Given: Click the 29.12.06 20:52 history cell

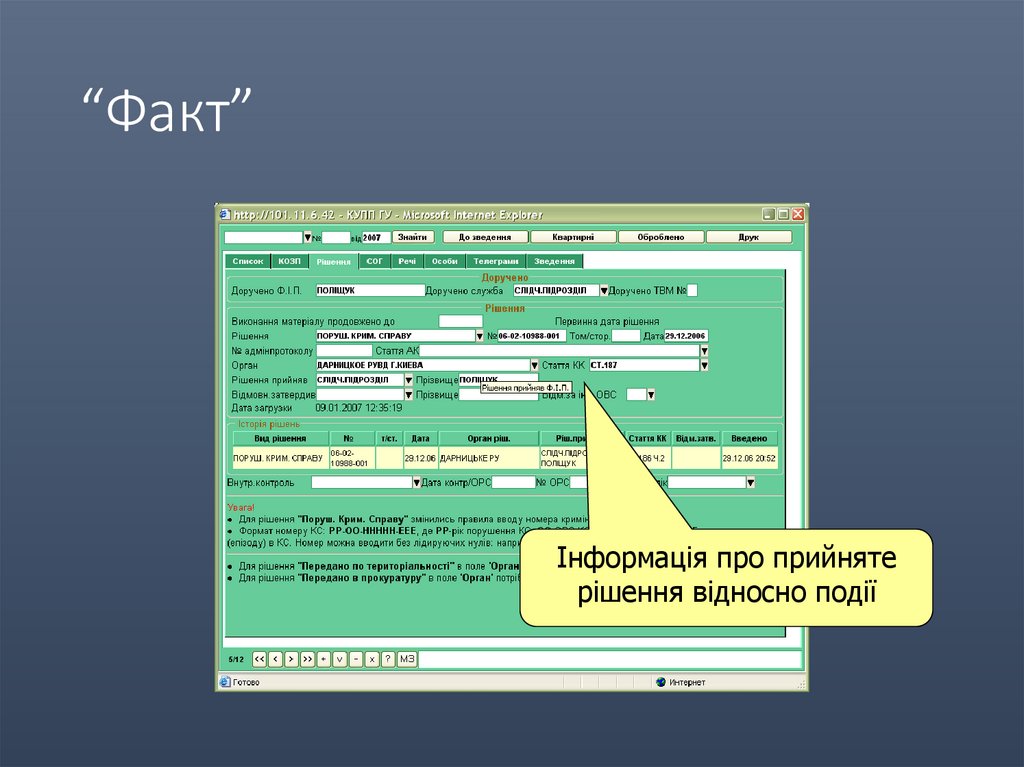Looking at the screenshot, I should (x=749, y=458).
